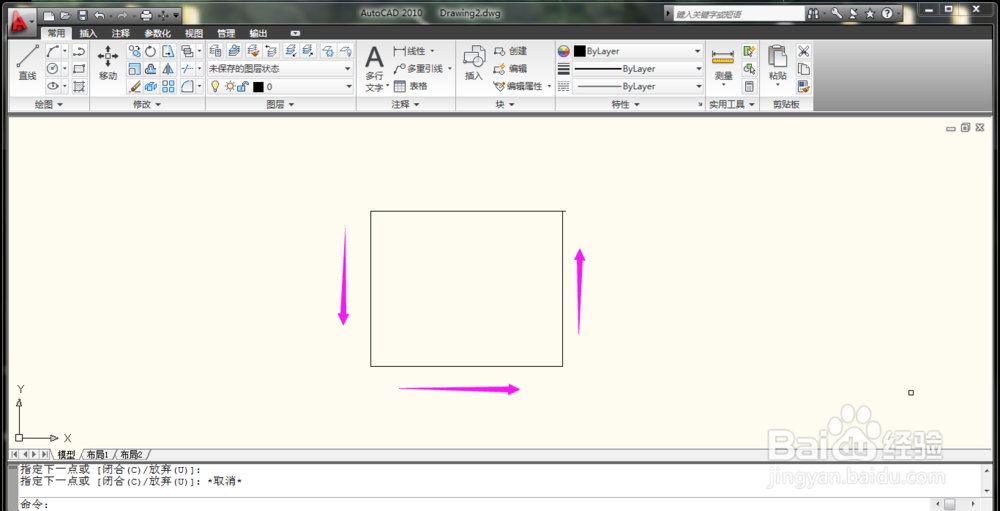
Task: Switch to the 注释 ribbon tab
Action: [121, 34]
